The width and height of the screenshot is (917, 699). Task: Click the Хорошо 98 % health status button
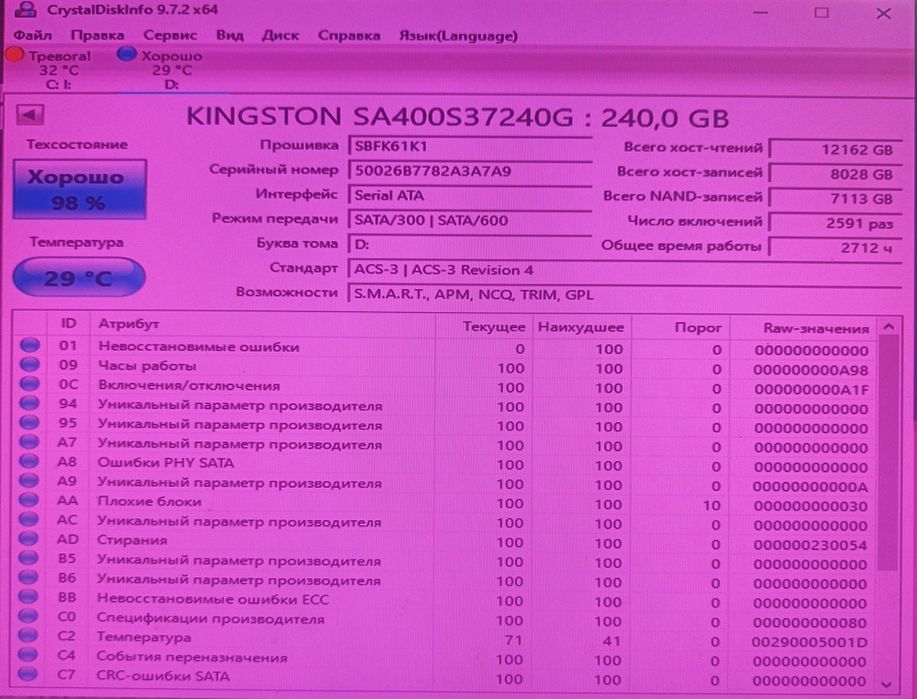tap(80, 189)
